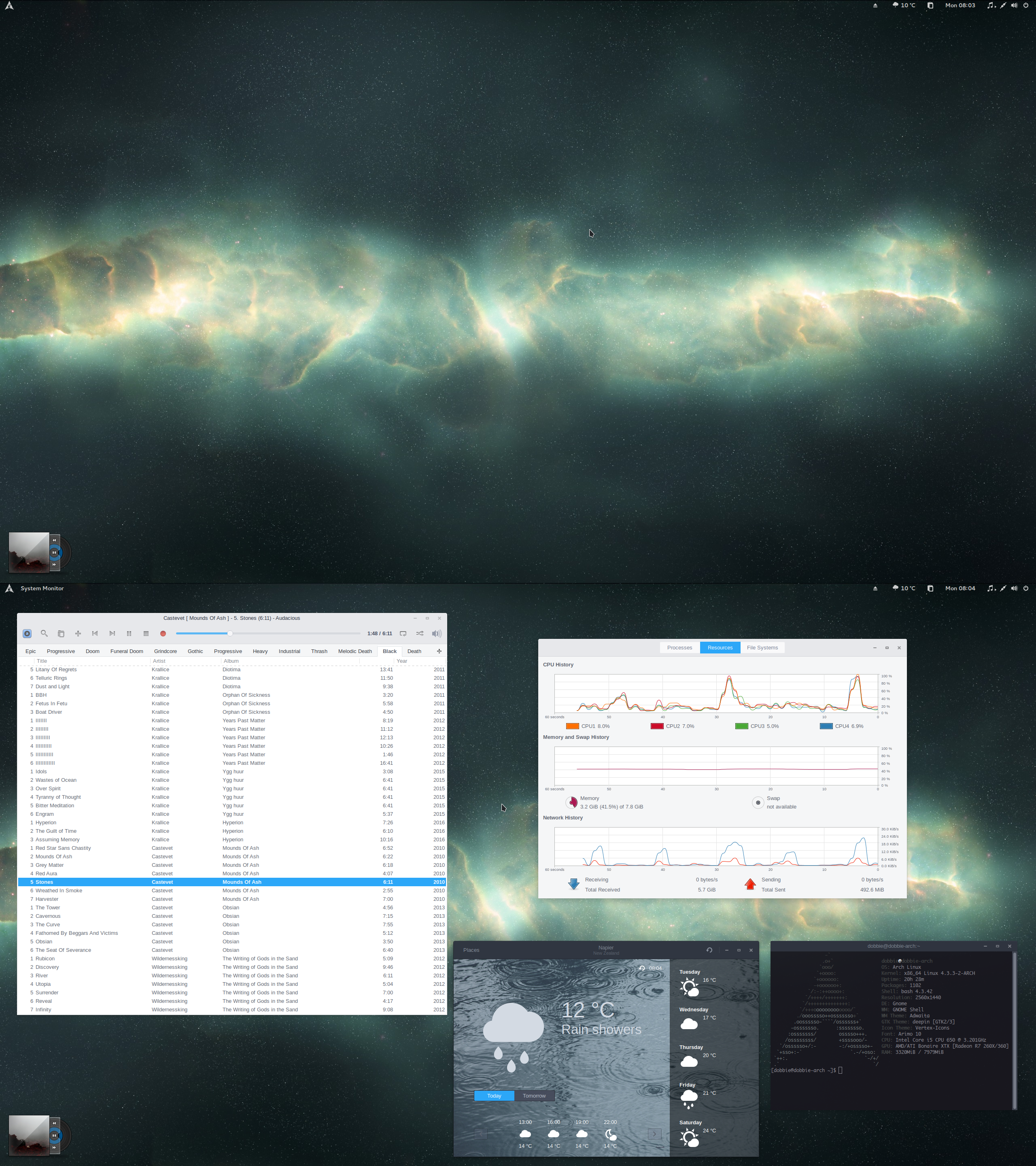This screenshot has height=1166, width=1036.
Task: Sort playlist by the Album column header
Action: 290,661
